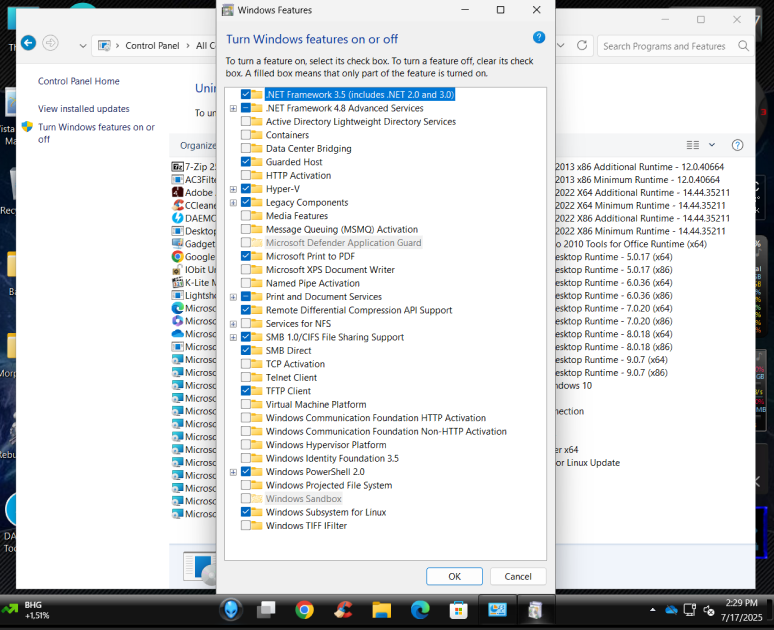Open clock and date on taskbar
Viewport: 774px width, 630px height.
point(741,610)
